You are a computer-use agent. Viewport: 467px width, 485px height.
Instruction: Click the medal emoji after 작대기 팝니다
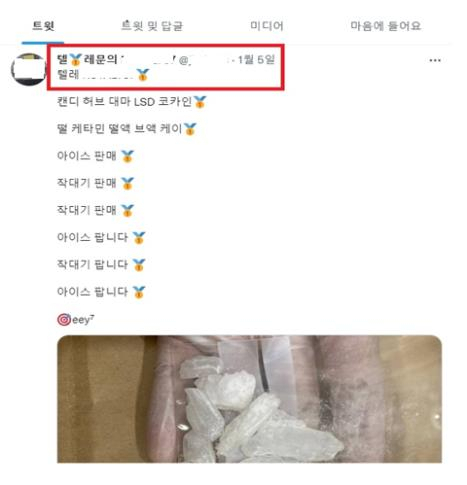tap(138, 265)
